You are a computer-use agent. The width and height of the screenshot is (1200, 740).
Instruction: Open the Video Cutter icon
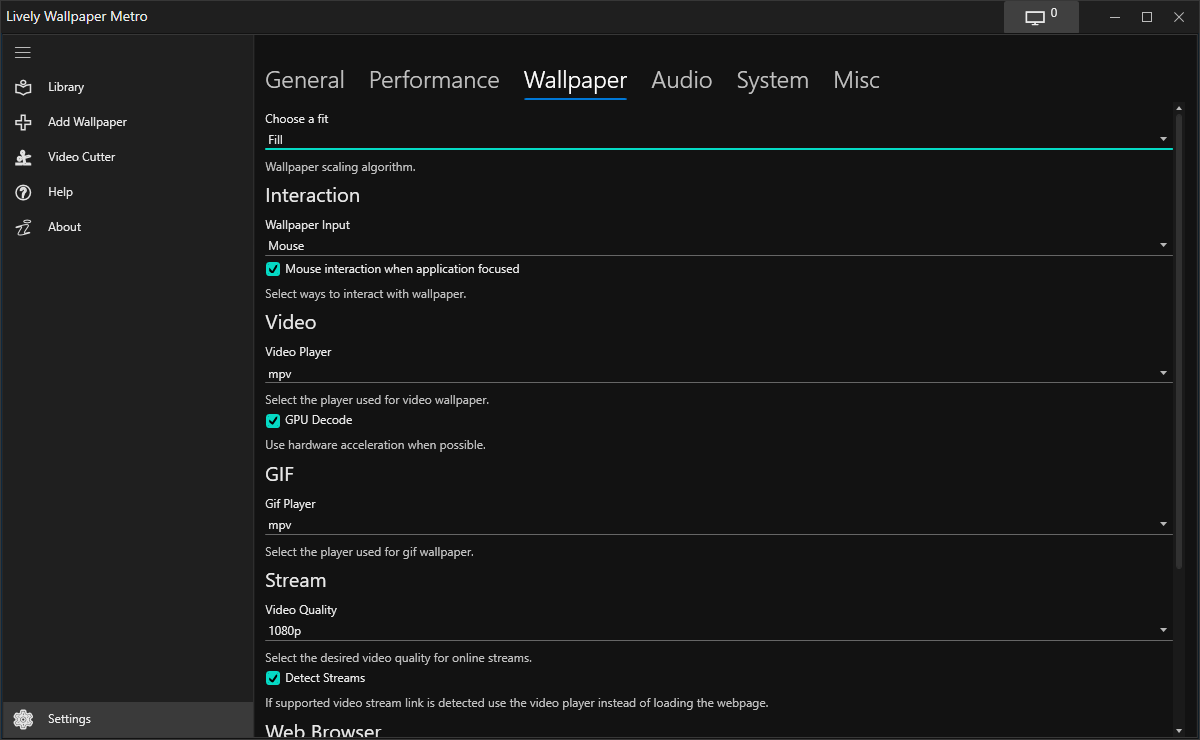pos(24,157)
